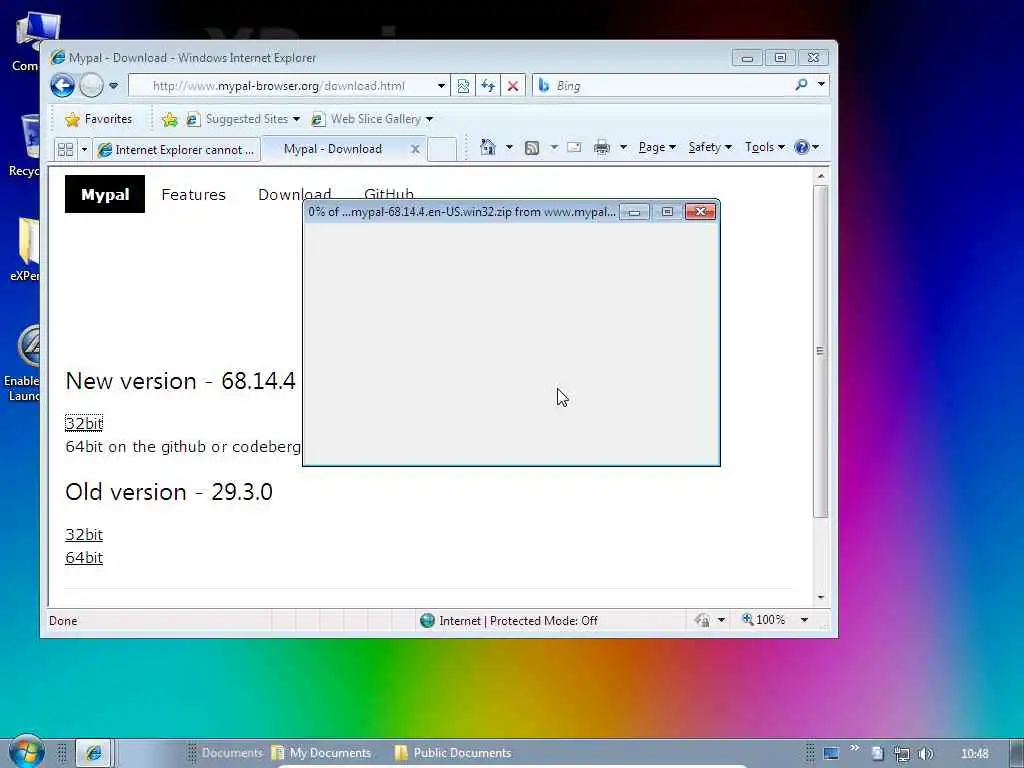Expand Print options dropdown arrow
1024x768 pixels.
[623, 147]
